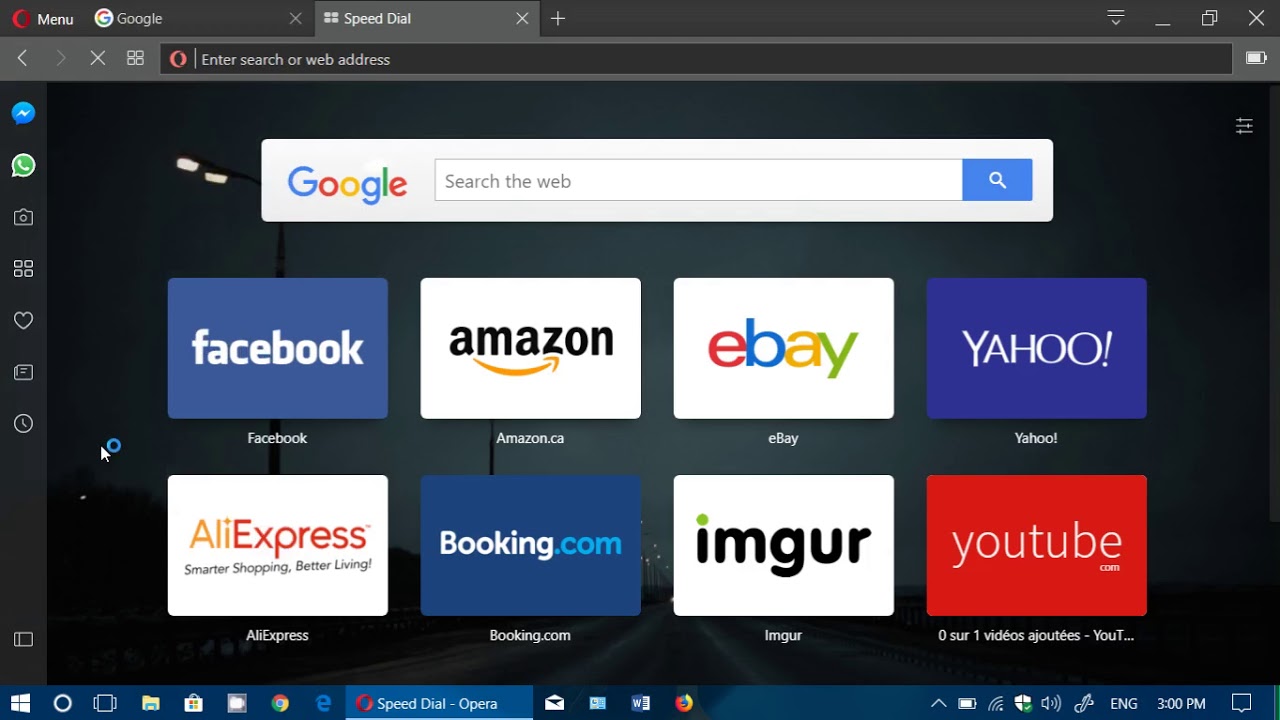The height and width of the screenshot is (720, 1280).
Task: Open Cortana circle on taskbar
Action: point(62,703)
